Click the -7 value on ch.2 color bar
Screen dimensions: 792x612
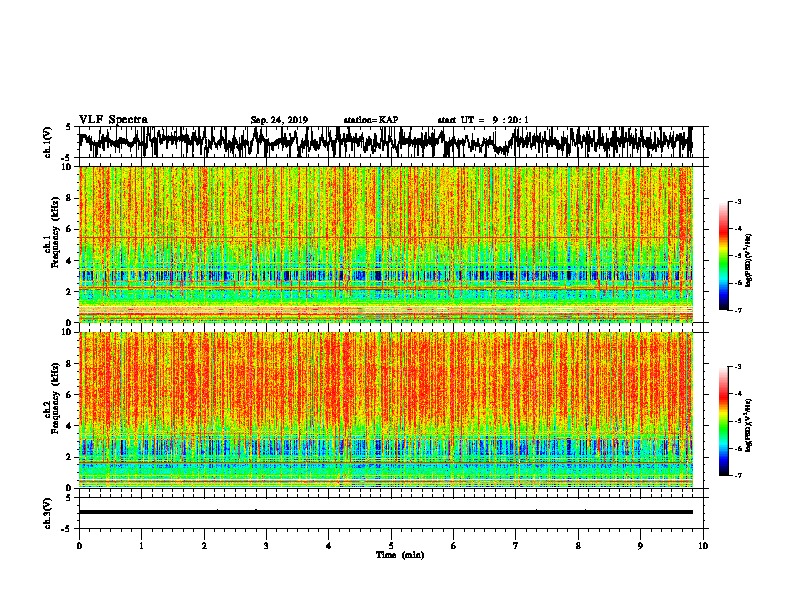pyautogui.click(x=738, y=476)
